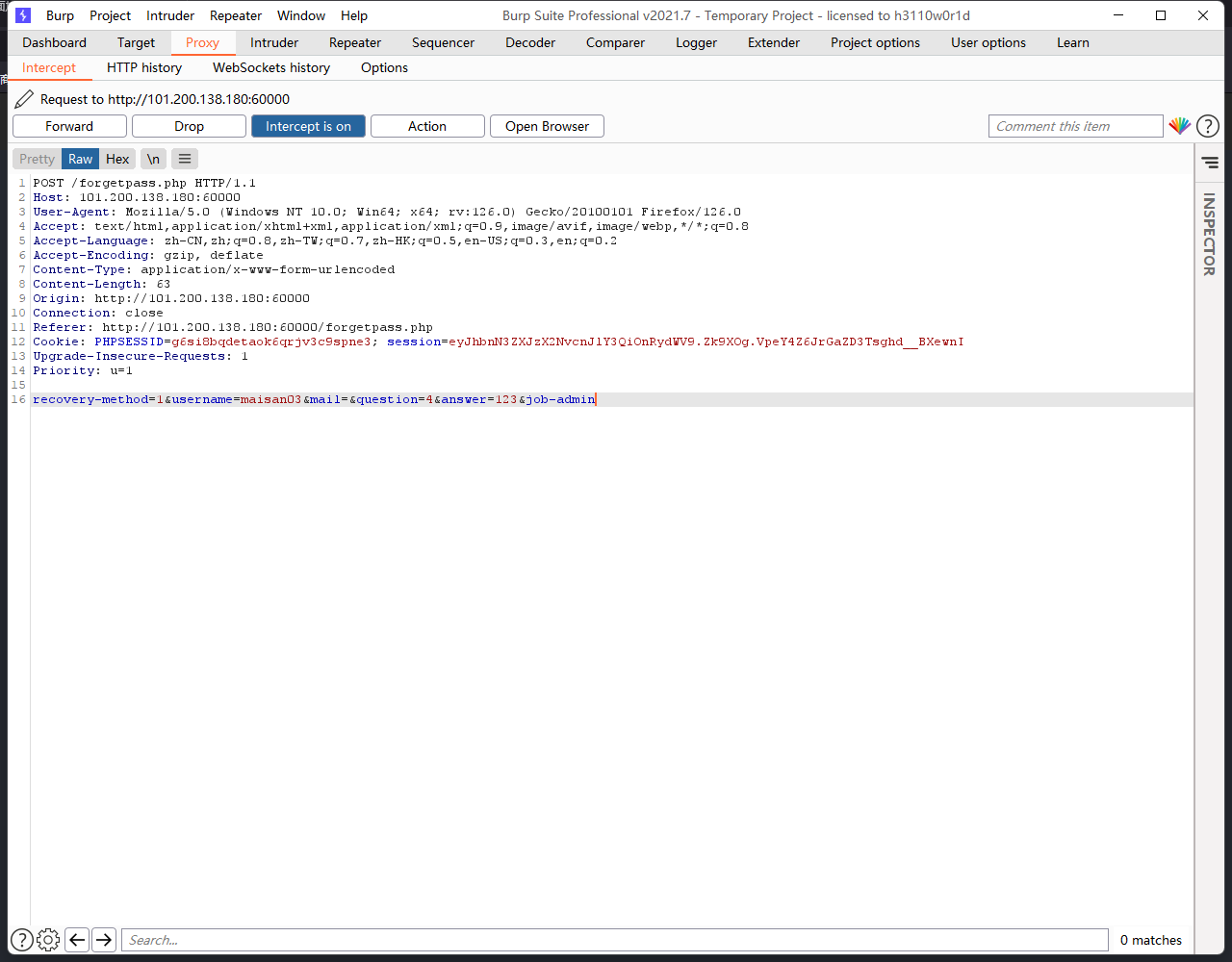Image resolution: width=1232 pixels, height=962 pixels.
Task: Switch to Pretty message view
Action: [37, 159]
